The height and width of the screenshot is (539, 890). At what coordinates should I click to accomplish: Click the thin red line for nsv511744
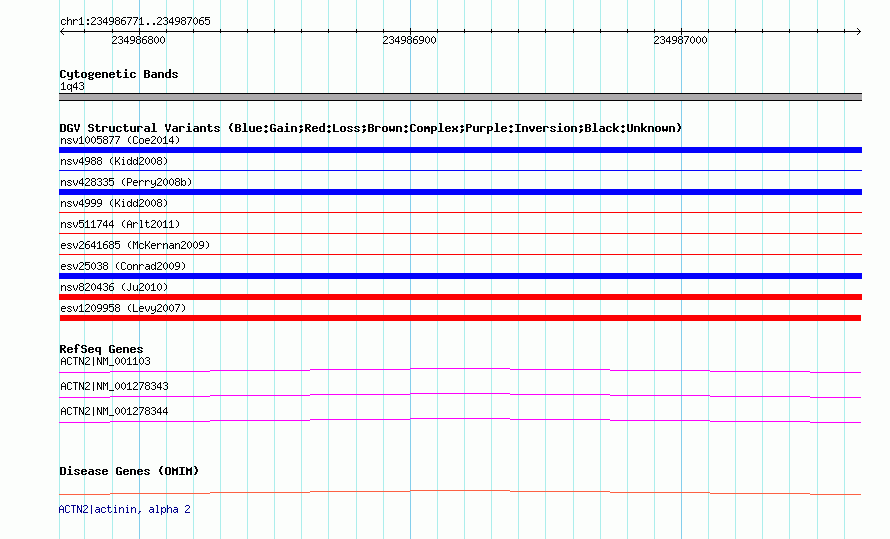(460, 233)
